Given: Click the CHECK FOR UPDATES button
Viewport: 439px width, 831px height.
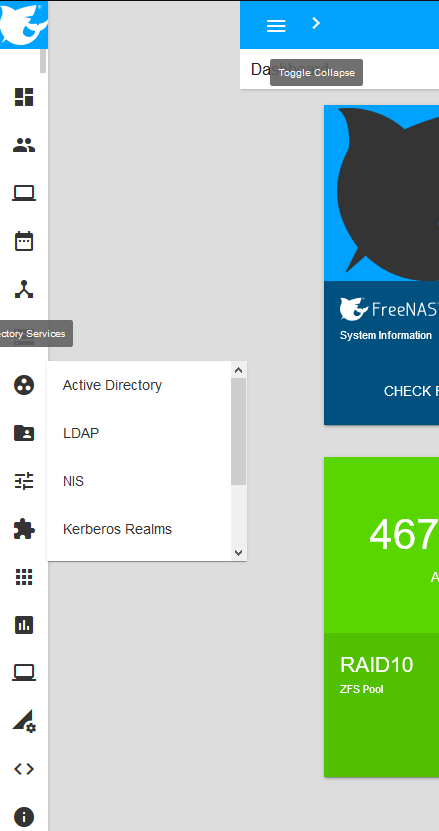Looking at the screenshot, I should pos(411,391).
